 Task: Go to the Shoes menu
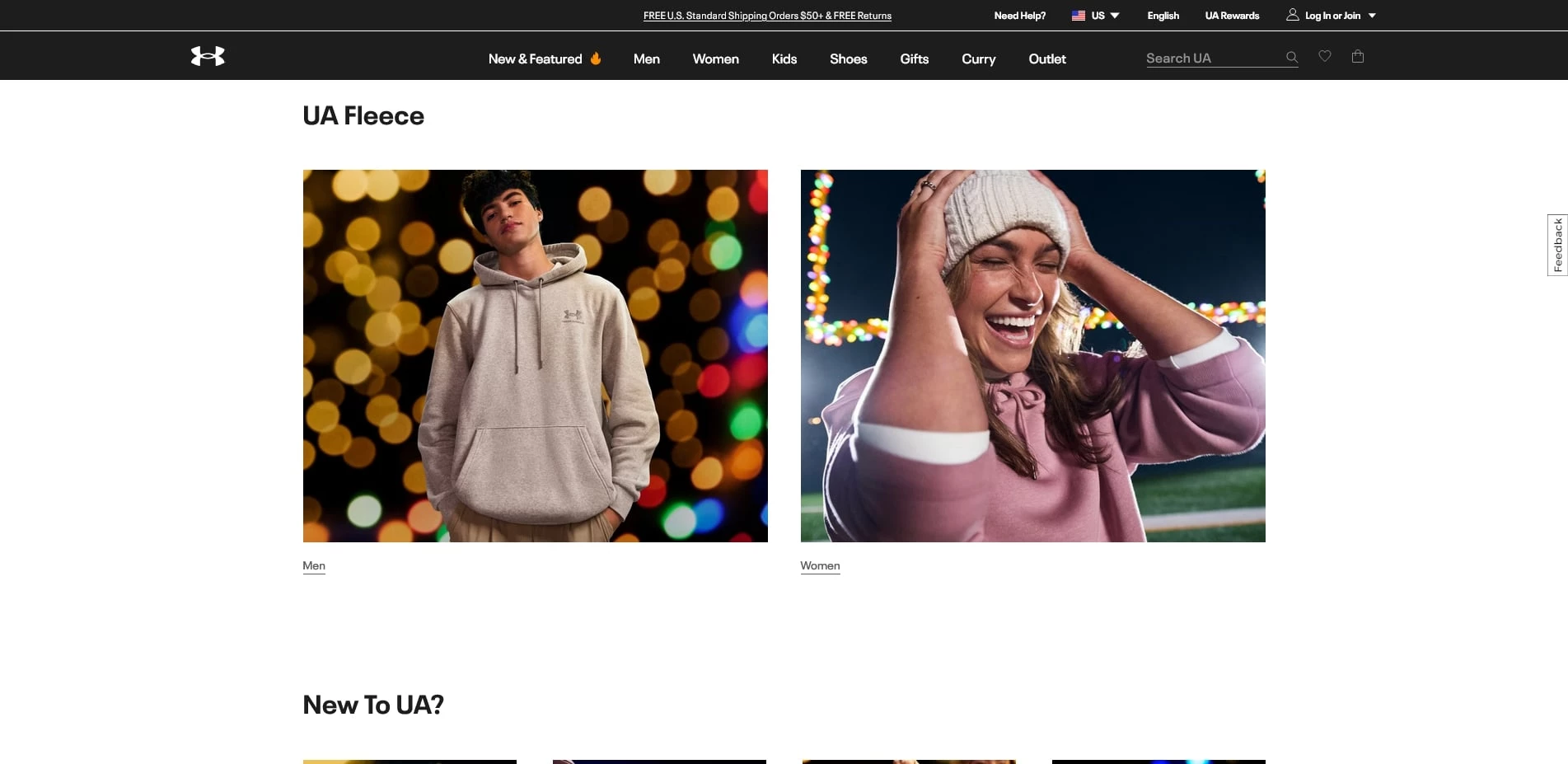pyautogui.click(x=848, y=59)
